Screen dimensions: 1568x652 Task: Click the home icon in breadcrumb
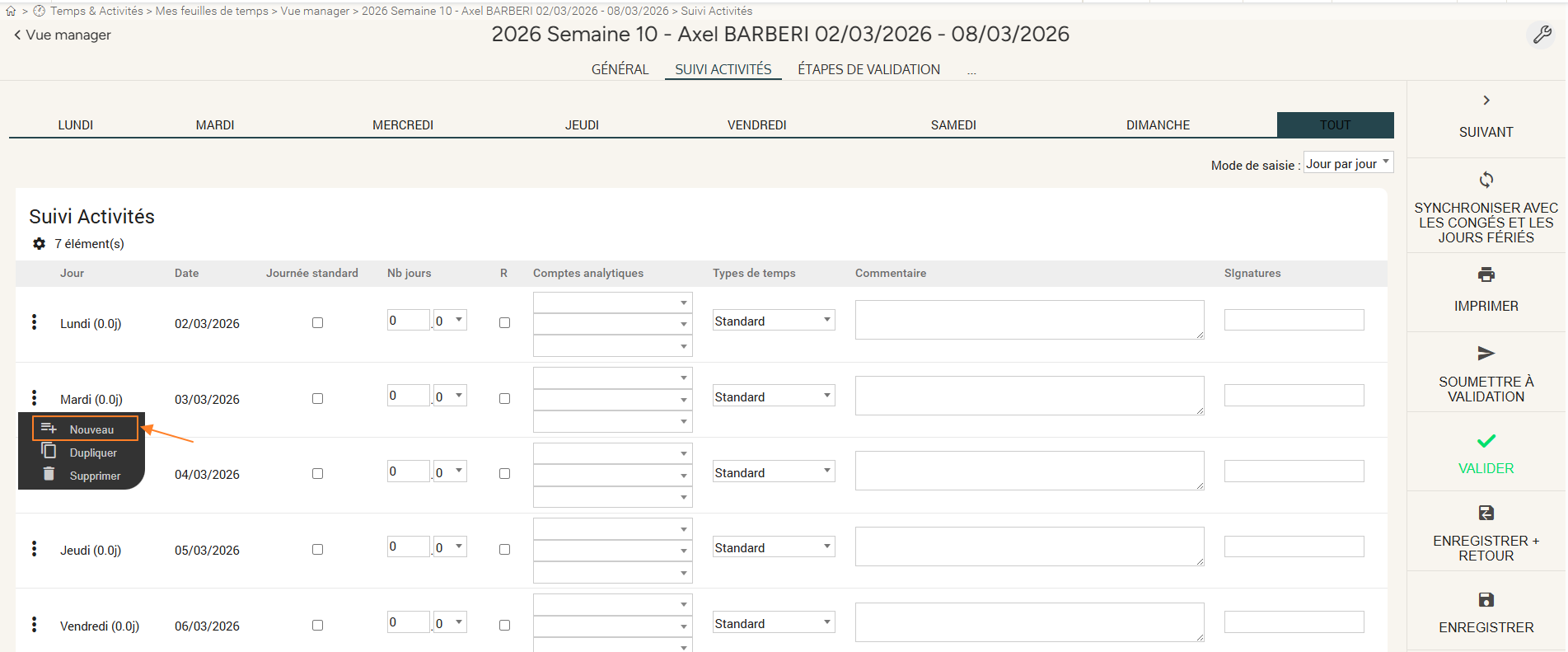tap(11, 12)
